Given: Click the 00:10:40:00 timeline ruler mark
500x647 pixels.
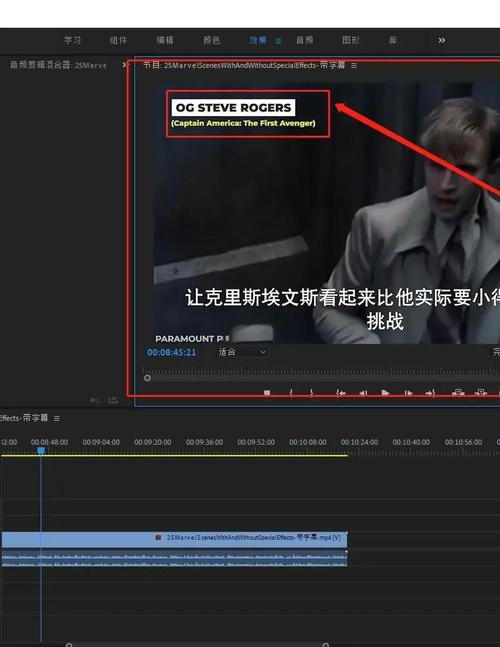Looking at the screenshot, I should (x=411, y=442).
